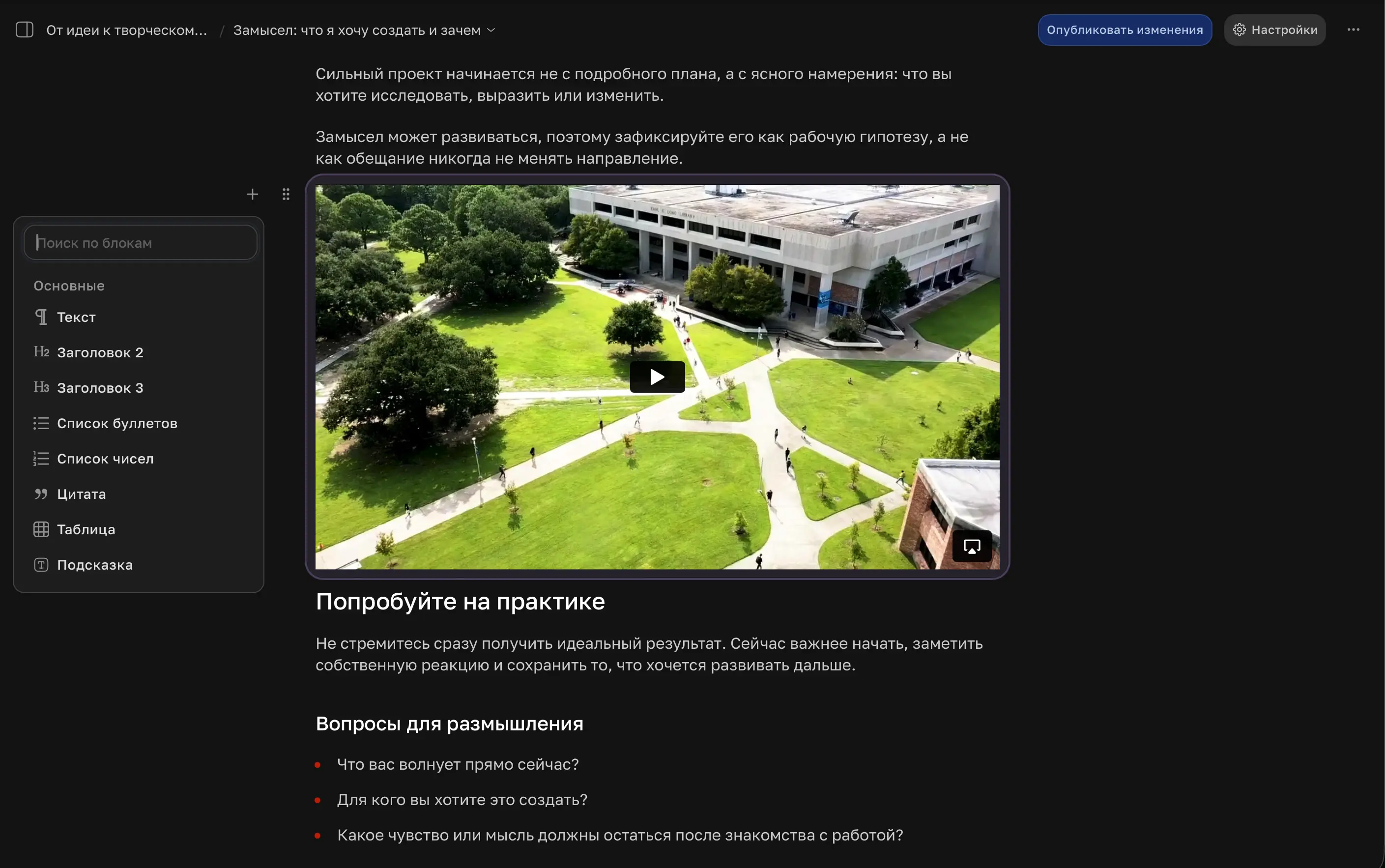This screenshot has width=1385, height=868.
Task: Insert a Таблица block
Action: [x=138, y=530]
